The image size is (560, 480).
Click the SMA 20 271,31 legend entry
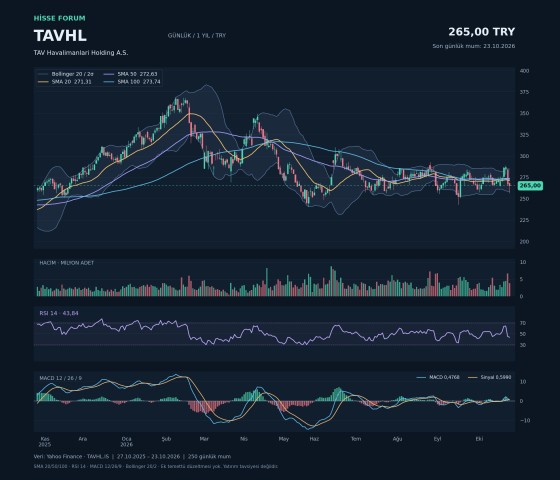(65, 82)
